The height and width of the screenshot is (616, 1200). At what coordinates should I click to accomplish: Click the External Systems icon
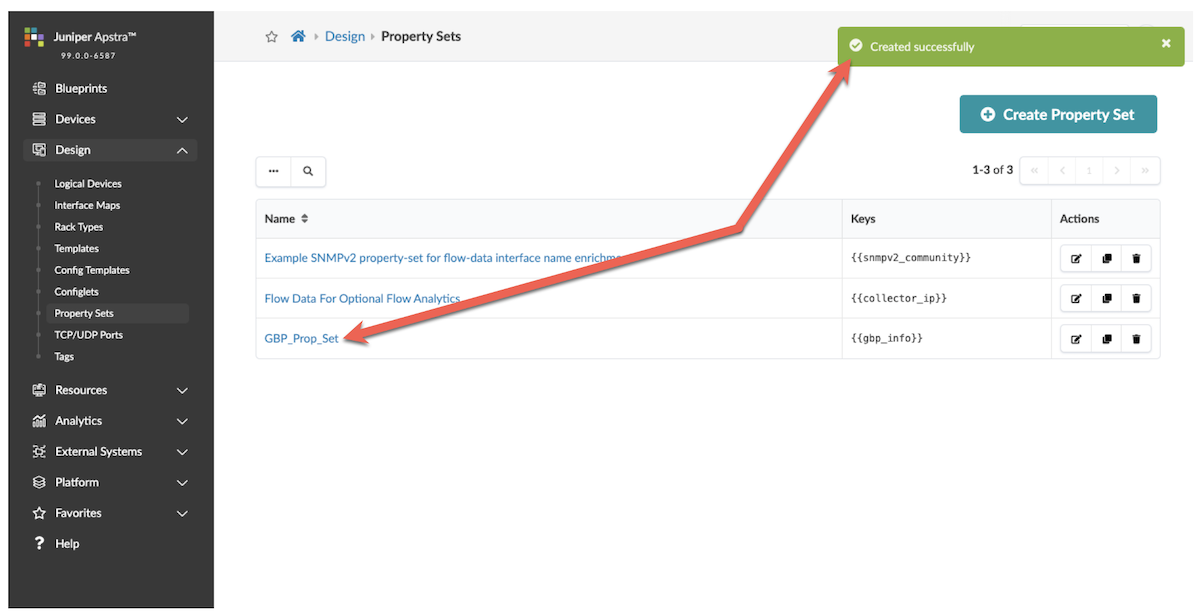(39, 452)
